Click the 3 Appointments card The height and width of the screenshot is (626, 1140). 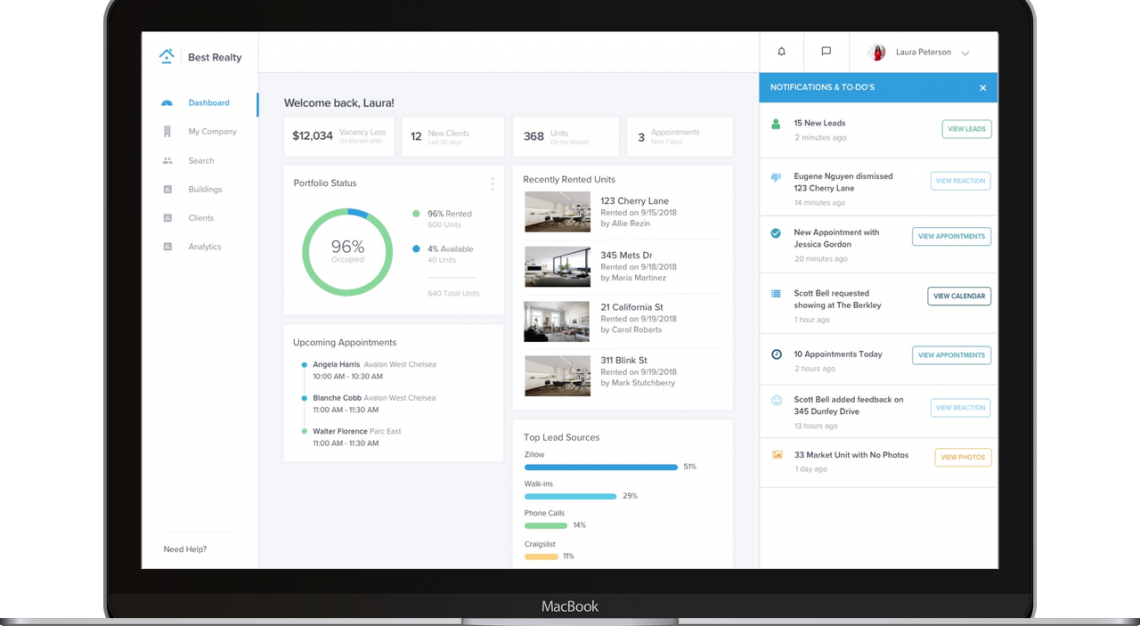point(680,136)
